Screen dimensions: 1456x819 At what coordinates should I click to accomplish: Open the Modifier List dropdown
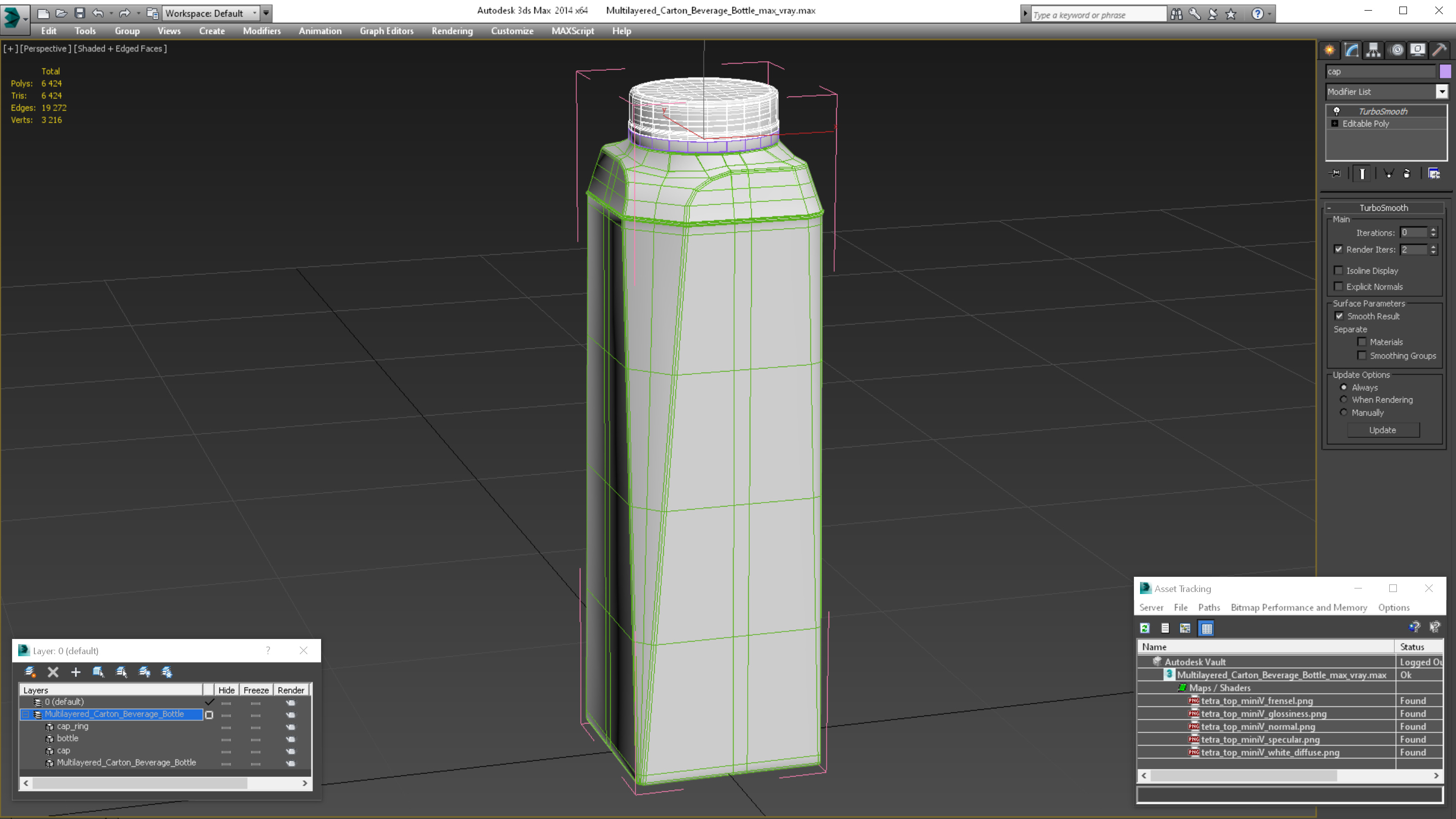[1442, 92]
